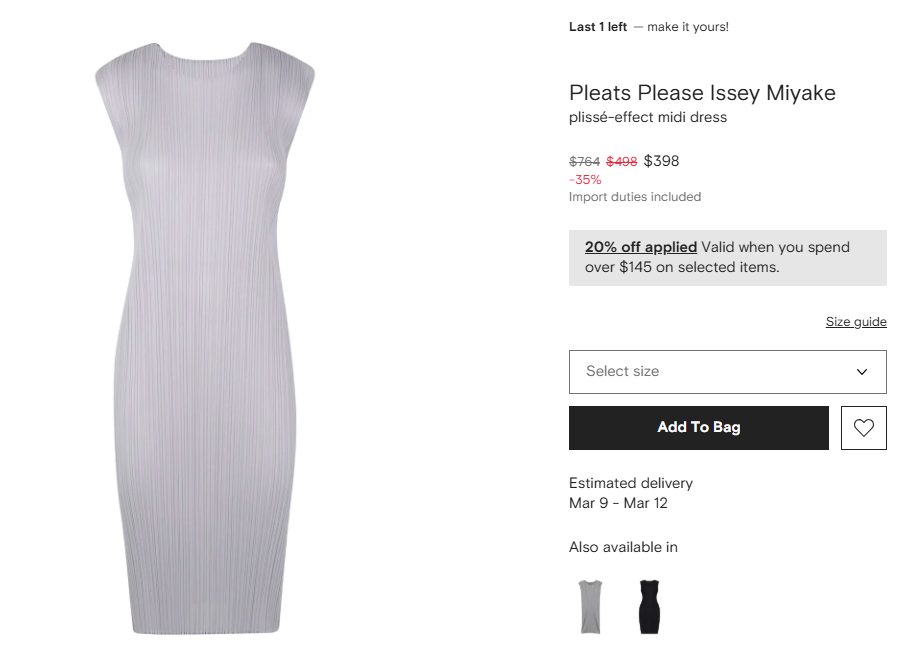Viewport: 907px width, 652px height.
Task: Click the "Last 1 left" stock notice
Action: click(598, 27)
